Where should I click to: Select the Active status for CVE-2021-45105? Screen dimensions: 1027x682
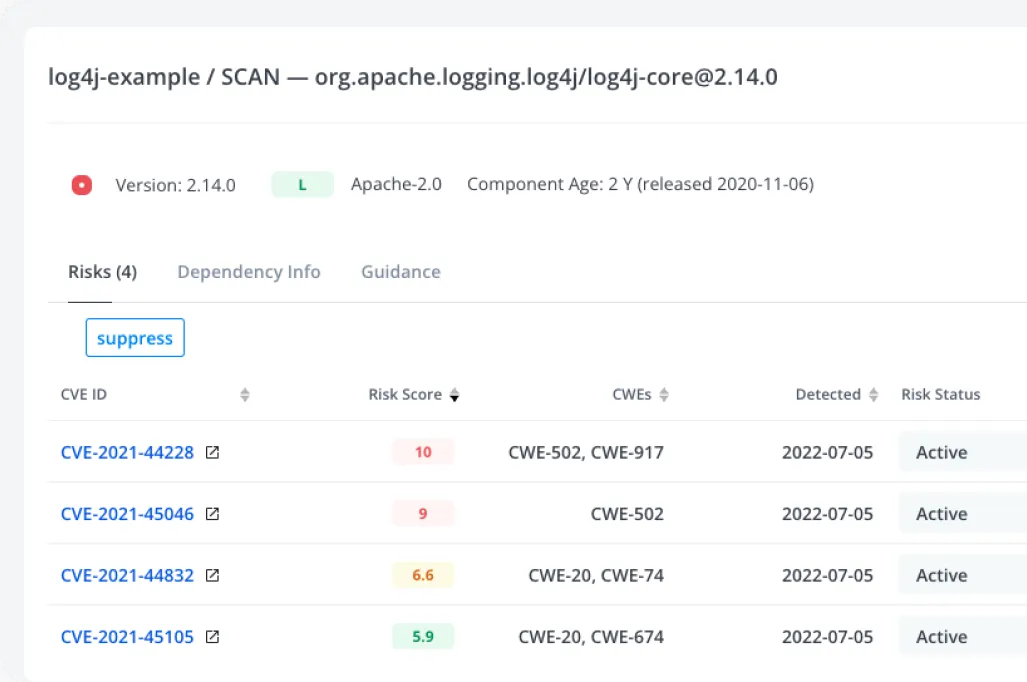[941, 636]
